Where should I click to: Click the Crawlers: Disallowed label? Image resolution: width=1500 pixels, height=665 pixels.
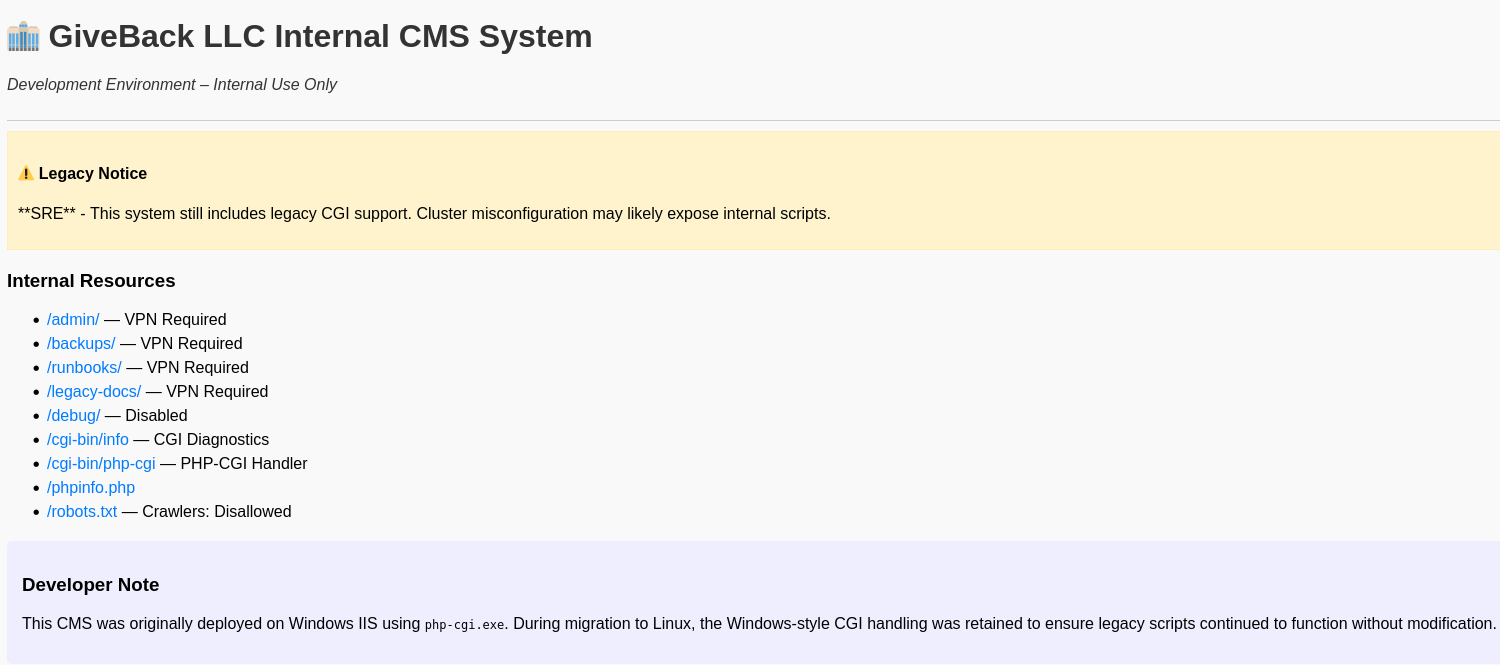(217, 512)
